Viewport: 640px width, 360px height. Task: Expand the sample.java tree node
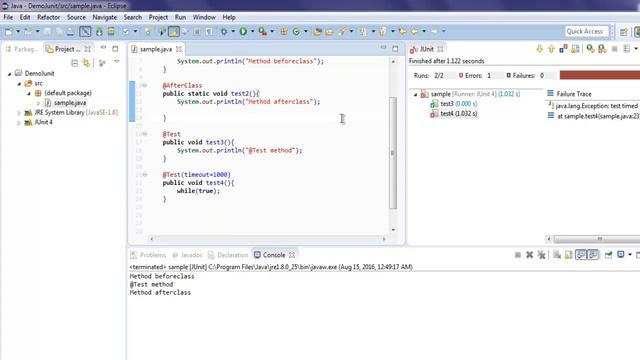(x=38, y=103)
